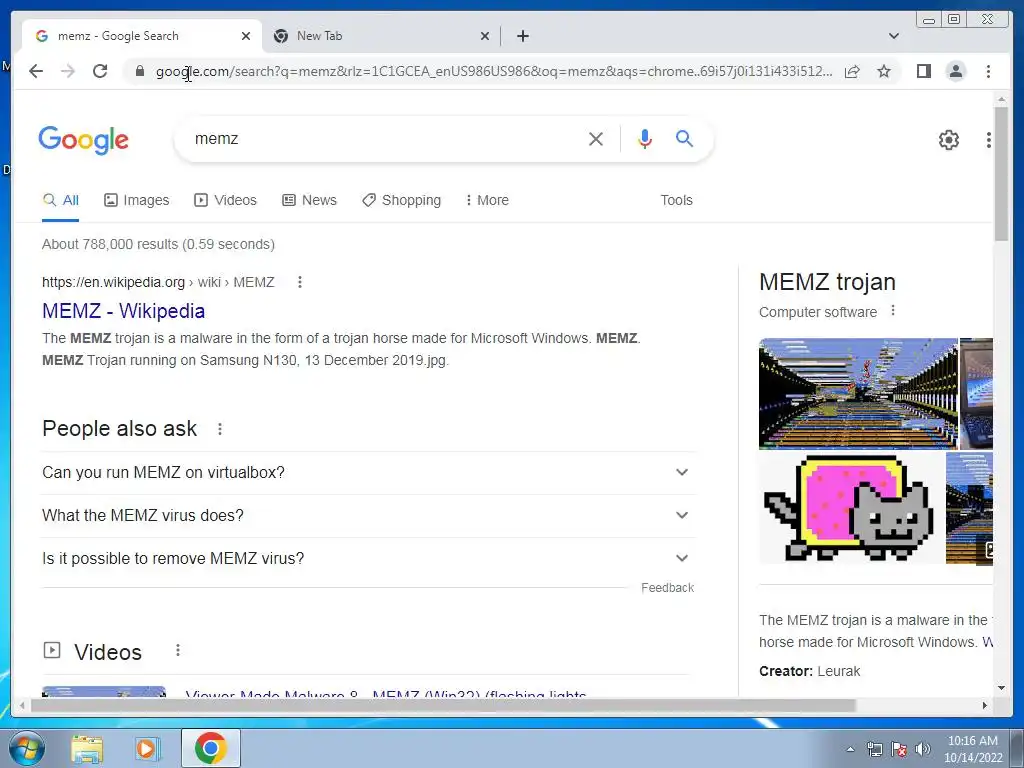
Task: Click the horizontal scrollbar thumb
Action: 443,705
